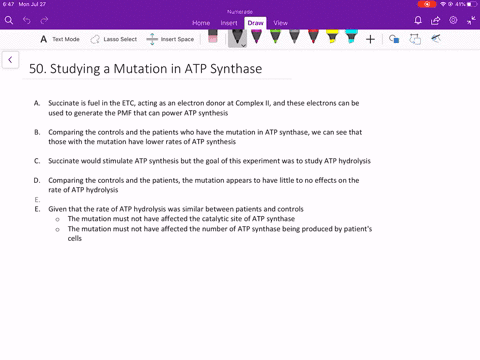Activate Text Mode
The height and width of the screenshot is (360, 480).
pyautogui.click(x=60, y=39)
